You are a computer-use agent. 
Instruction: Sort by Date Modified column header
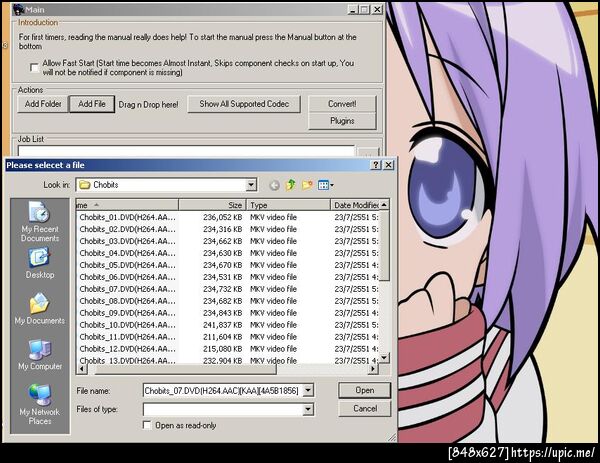(355, 205)
